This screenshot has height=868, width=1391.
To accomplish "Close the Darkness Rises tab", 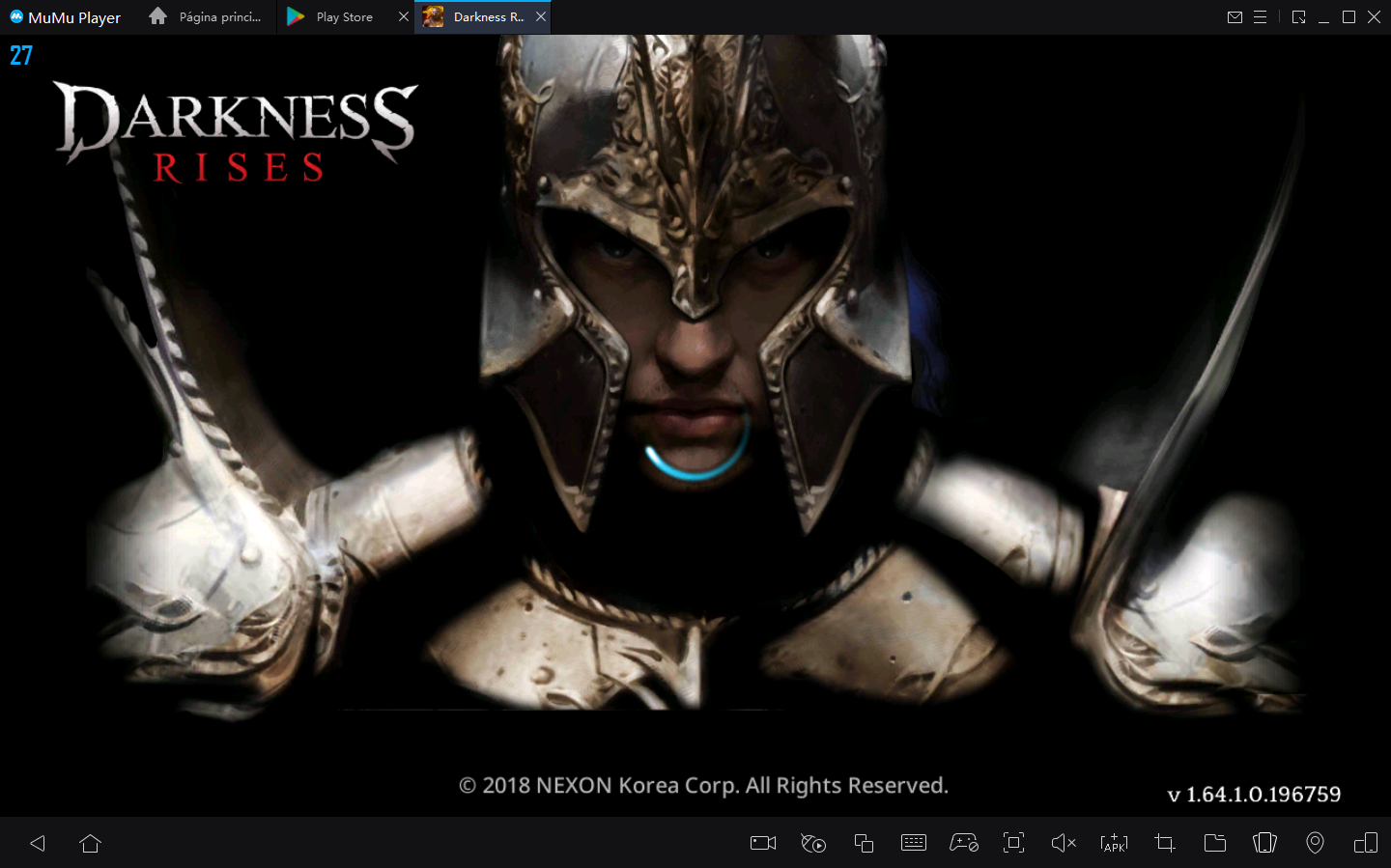I will click(x=540, y=16).
